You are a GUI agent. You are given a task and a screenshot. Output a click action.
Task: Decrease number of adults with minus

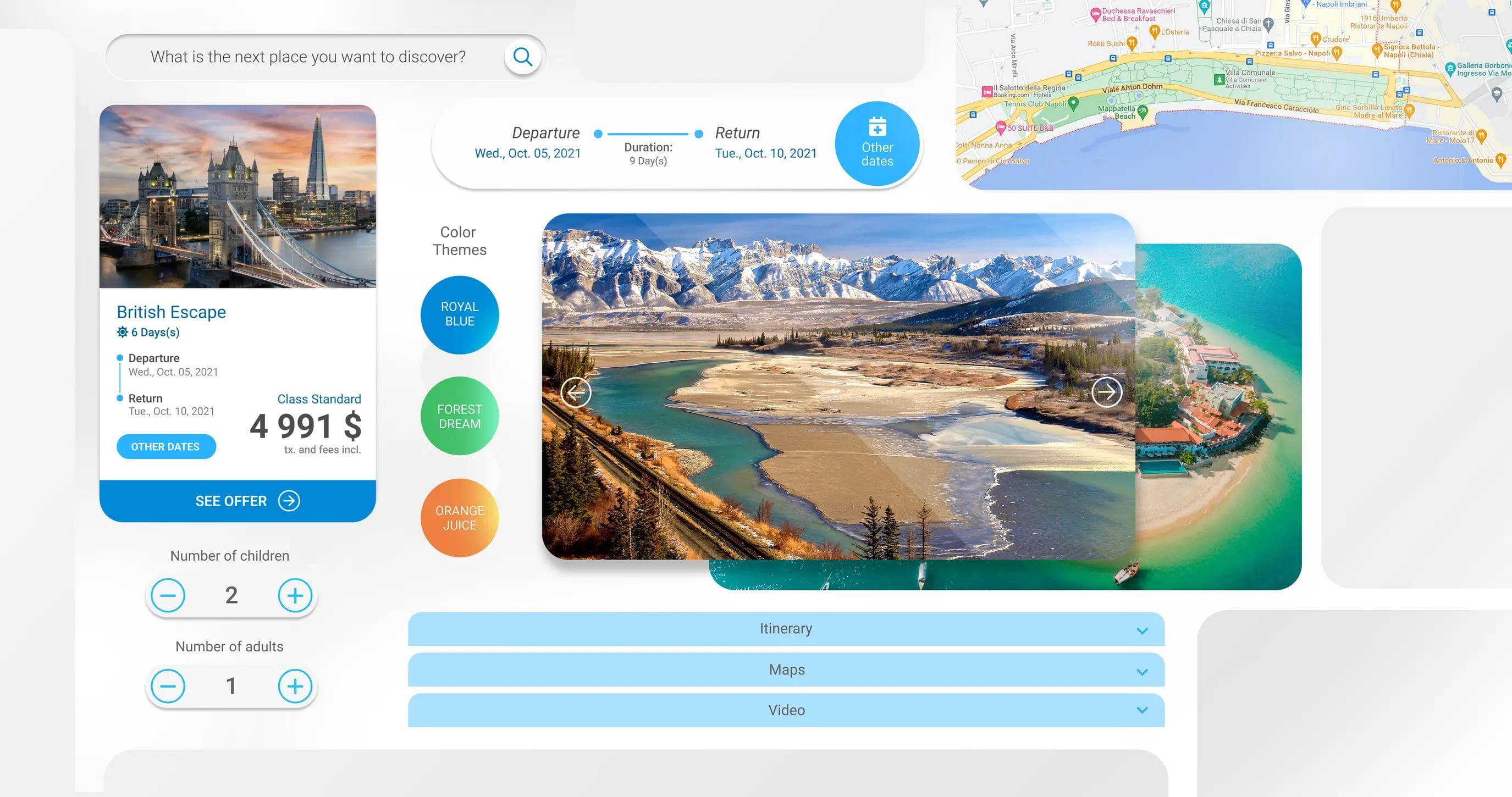point(168,685)
